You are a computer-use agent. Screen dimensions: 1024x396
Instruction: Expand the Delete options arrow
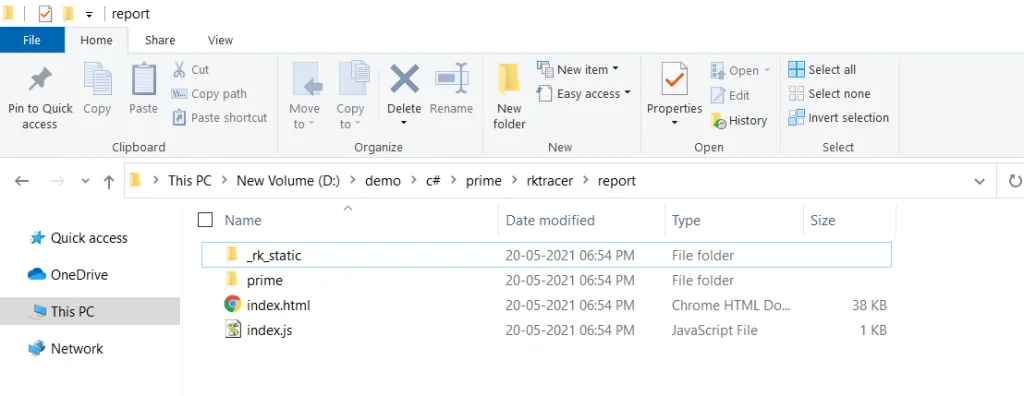(404, 123)
